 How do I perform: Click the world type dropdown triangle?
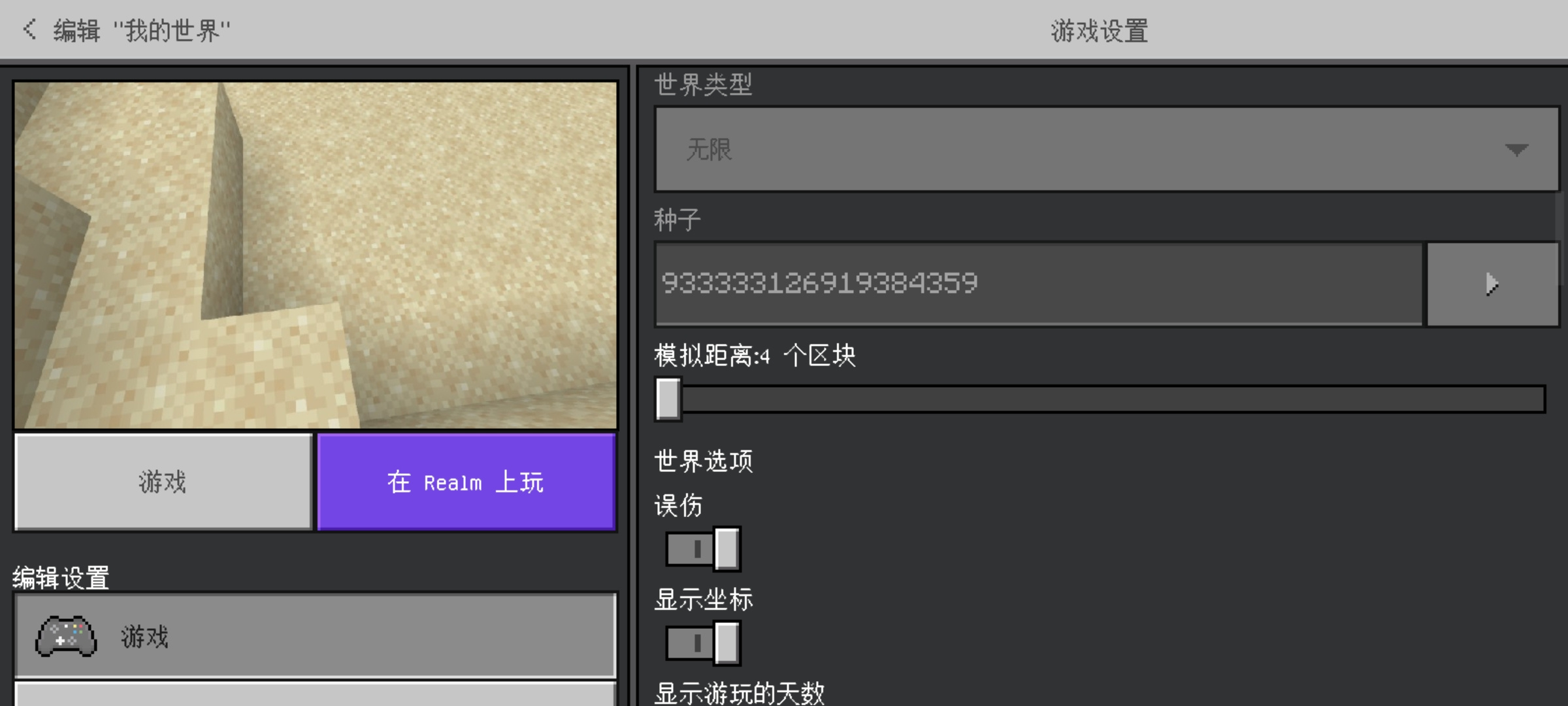pos(1516,150)
